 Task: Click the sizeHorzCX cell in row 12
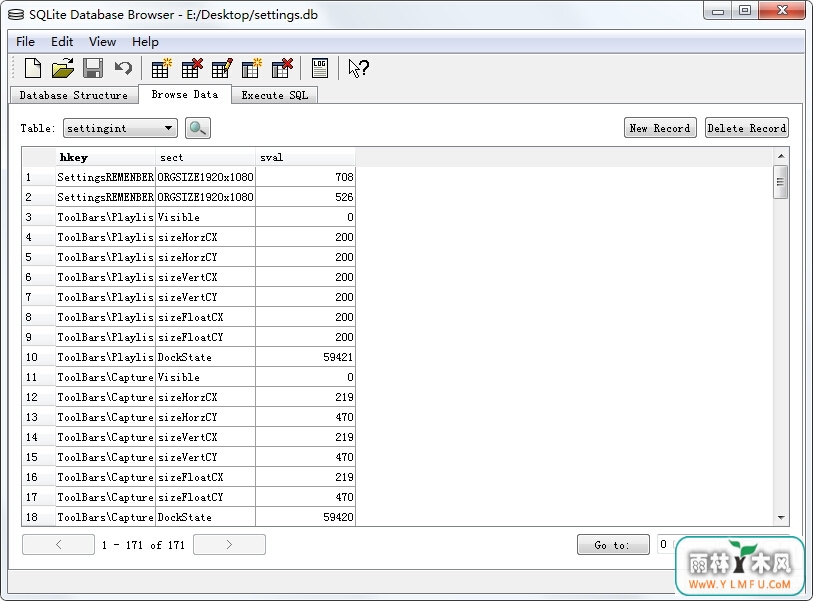[205, 397]
